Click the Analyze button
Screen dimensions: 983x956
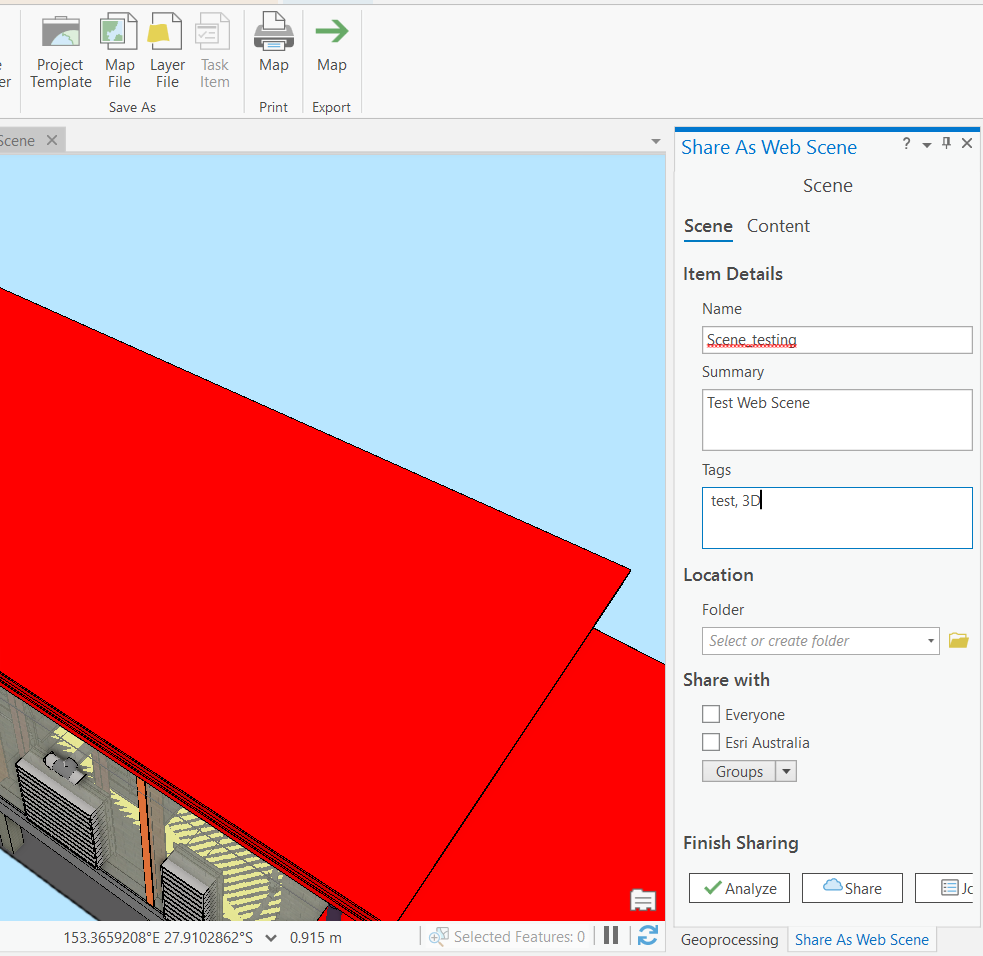(739, 887)
